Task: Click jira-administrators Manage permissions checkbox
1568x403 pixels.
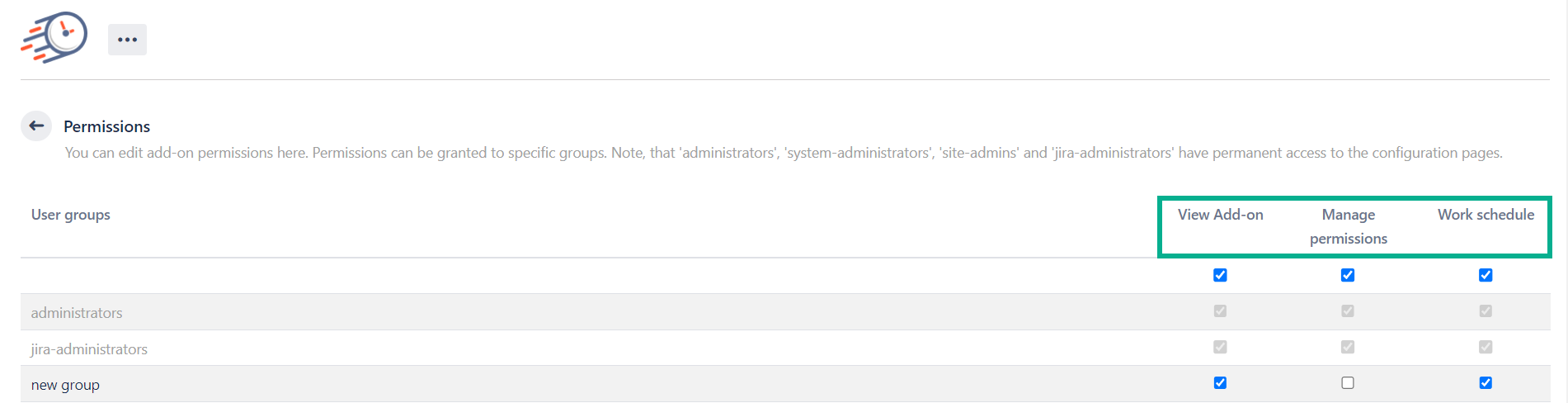Action: [x=1348, y=347]
